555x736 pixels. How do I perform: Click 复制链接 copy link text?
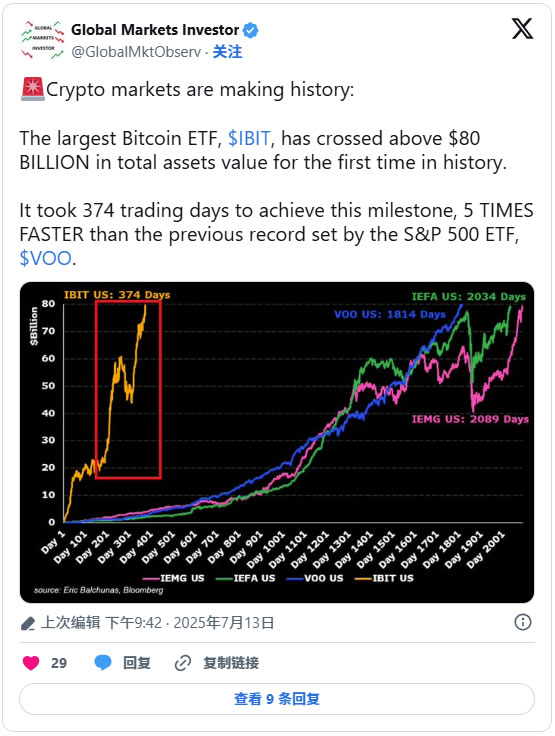(231, 663)
